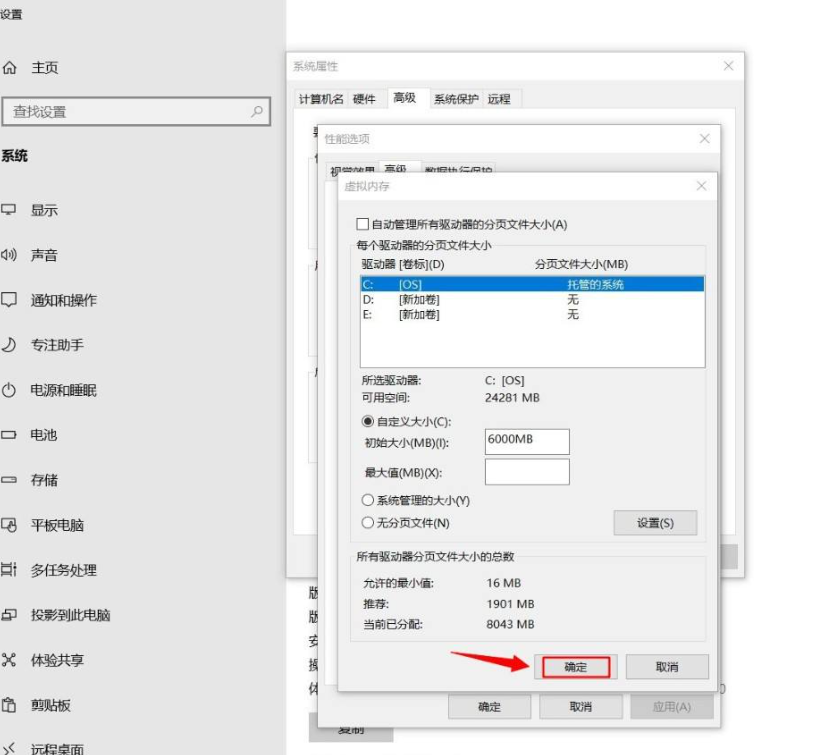The width and height of the screenshot is (837, 755).
Task: Open the Multitasking icon
Action: click(x=9, y=570)
